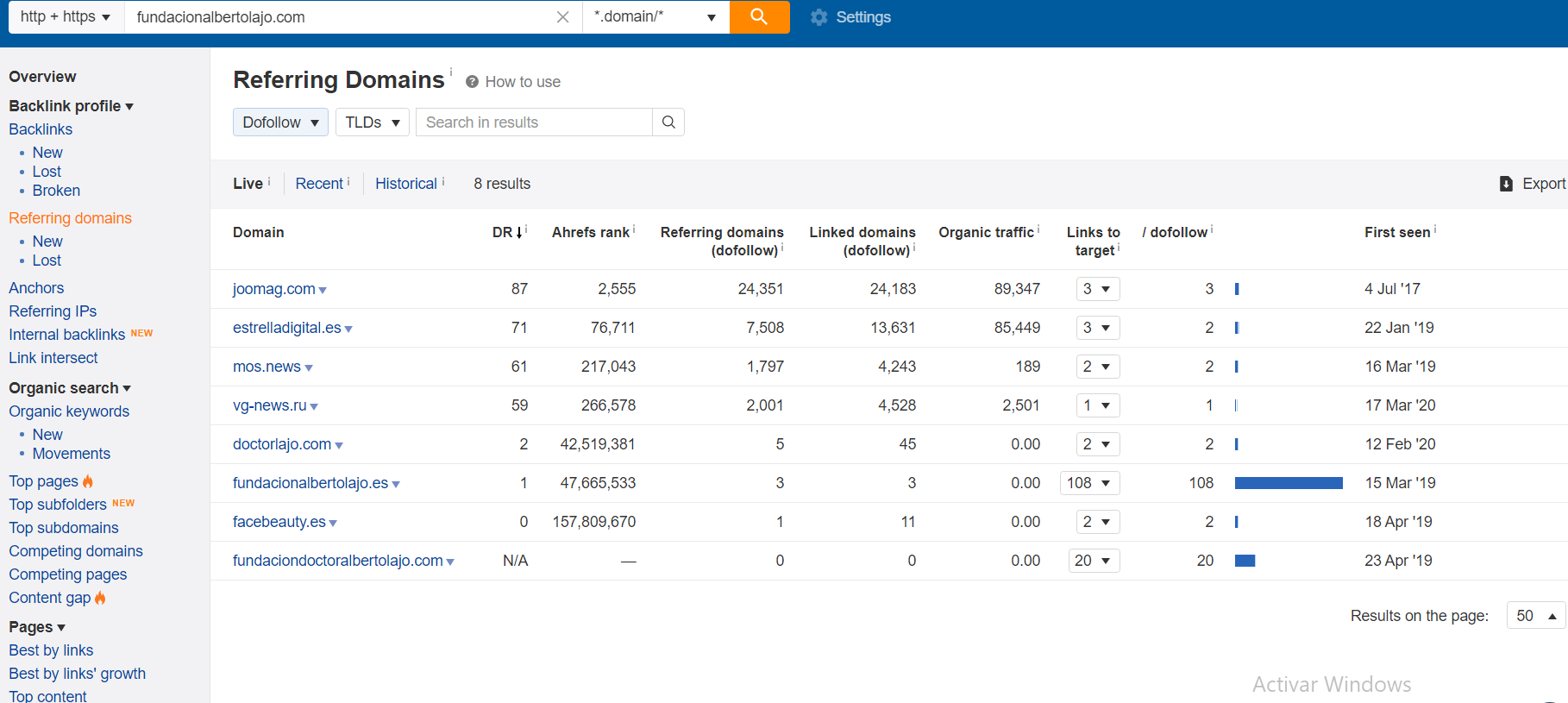
Task: Click the Export button
Action: [1533, 184]
